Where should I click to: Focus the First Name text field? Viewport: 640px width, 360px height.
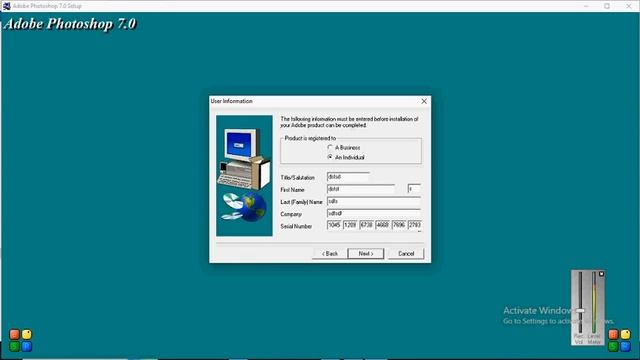(361, 189)
